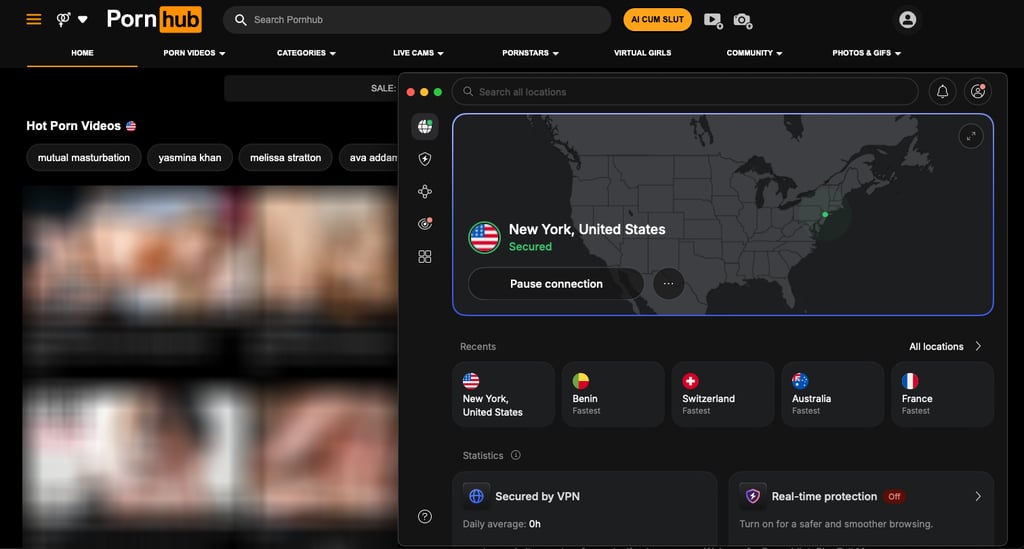Click the photo upload camera icon
Viewport: 1024px width, 549px height.
point(743,20)
